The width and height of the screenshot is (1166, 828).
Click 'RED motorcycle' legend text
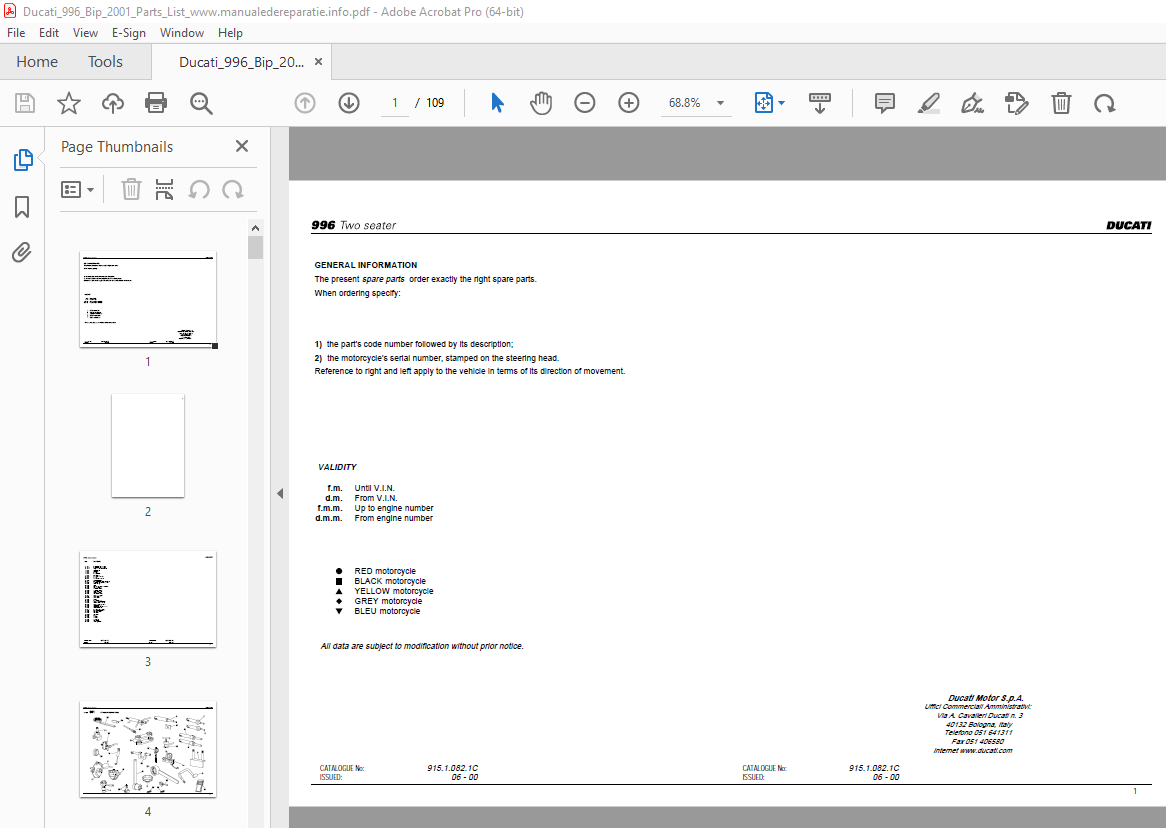[x=384, y=571]
